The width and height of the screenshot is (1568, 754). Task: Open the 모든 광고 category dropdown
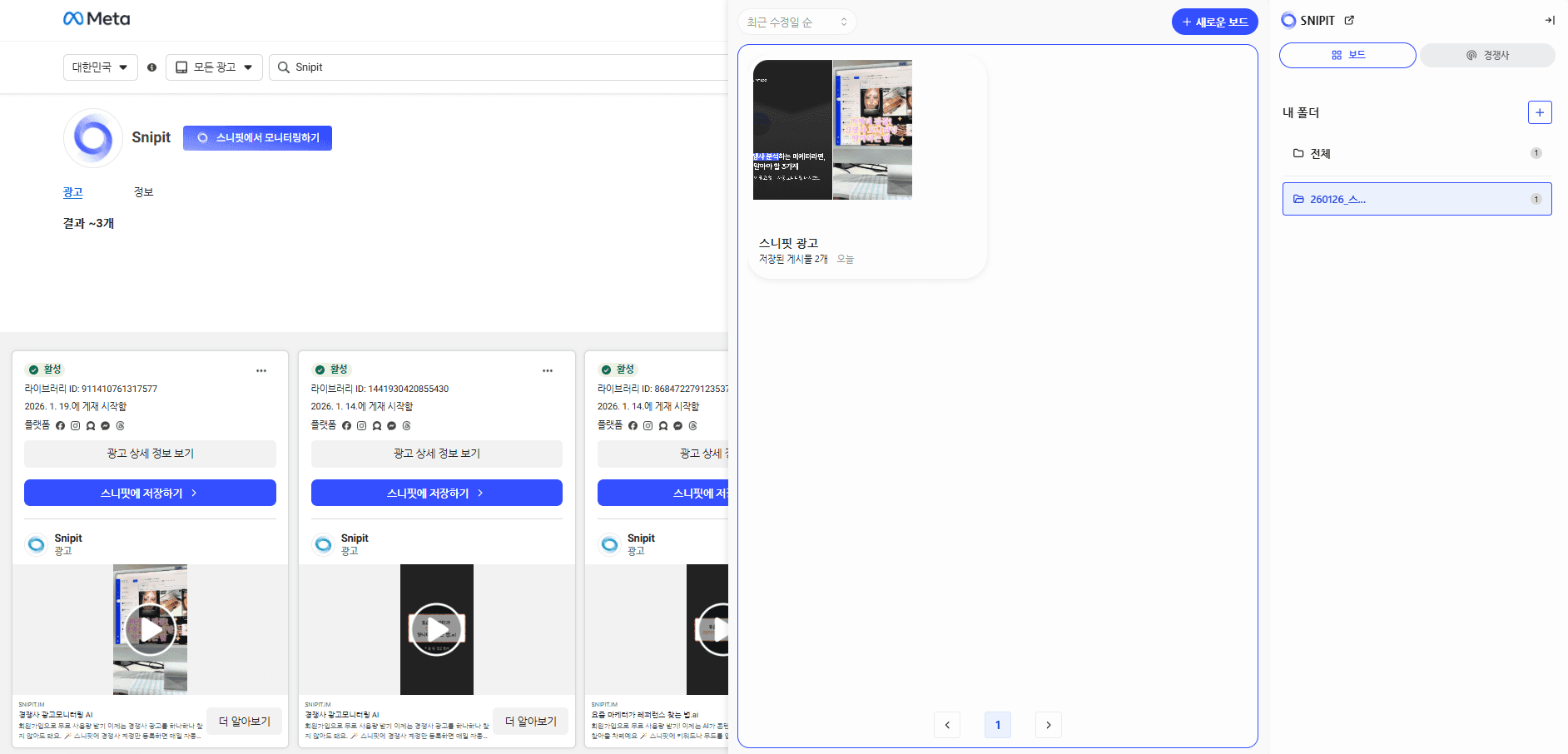click(x=214, y=67)
